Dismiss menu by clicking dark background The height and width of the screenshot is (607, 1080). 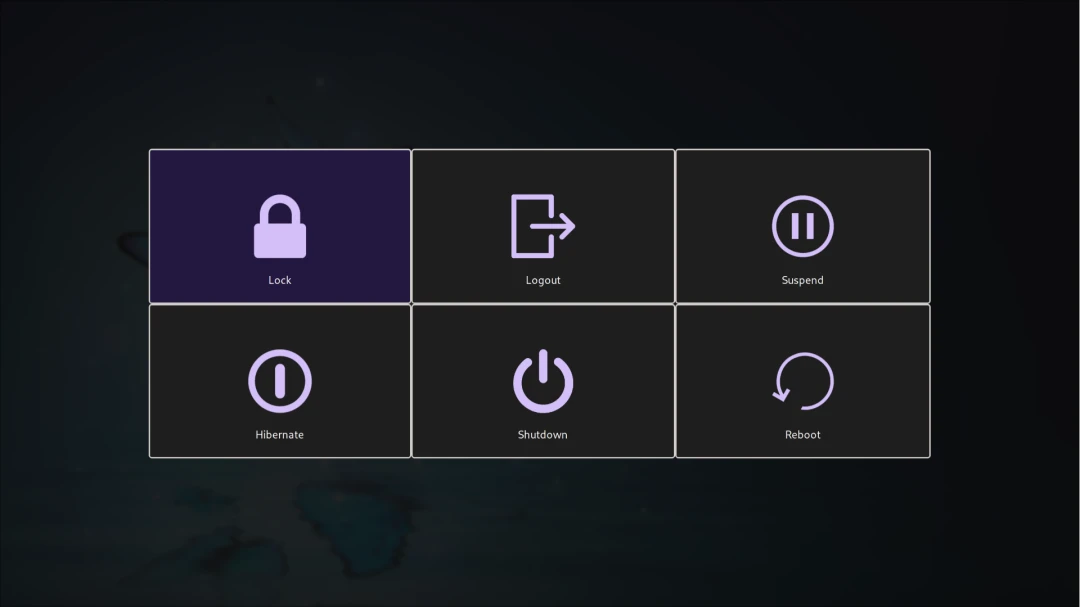coord(540,540)
